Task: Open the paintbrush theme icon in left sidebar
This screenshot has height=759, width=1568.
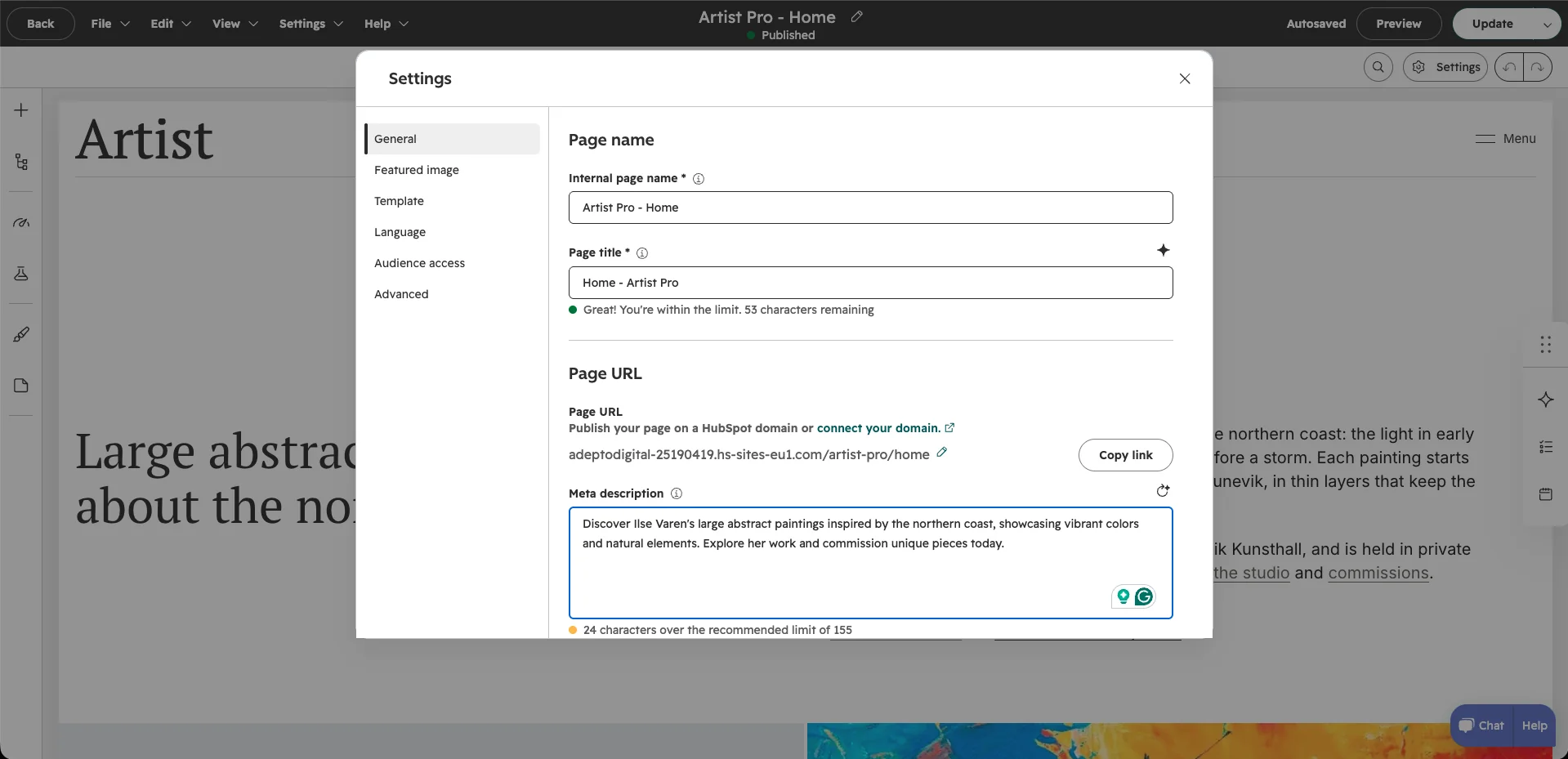Action: pos(21,334)
